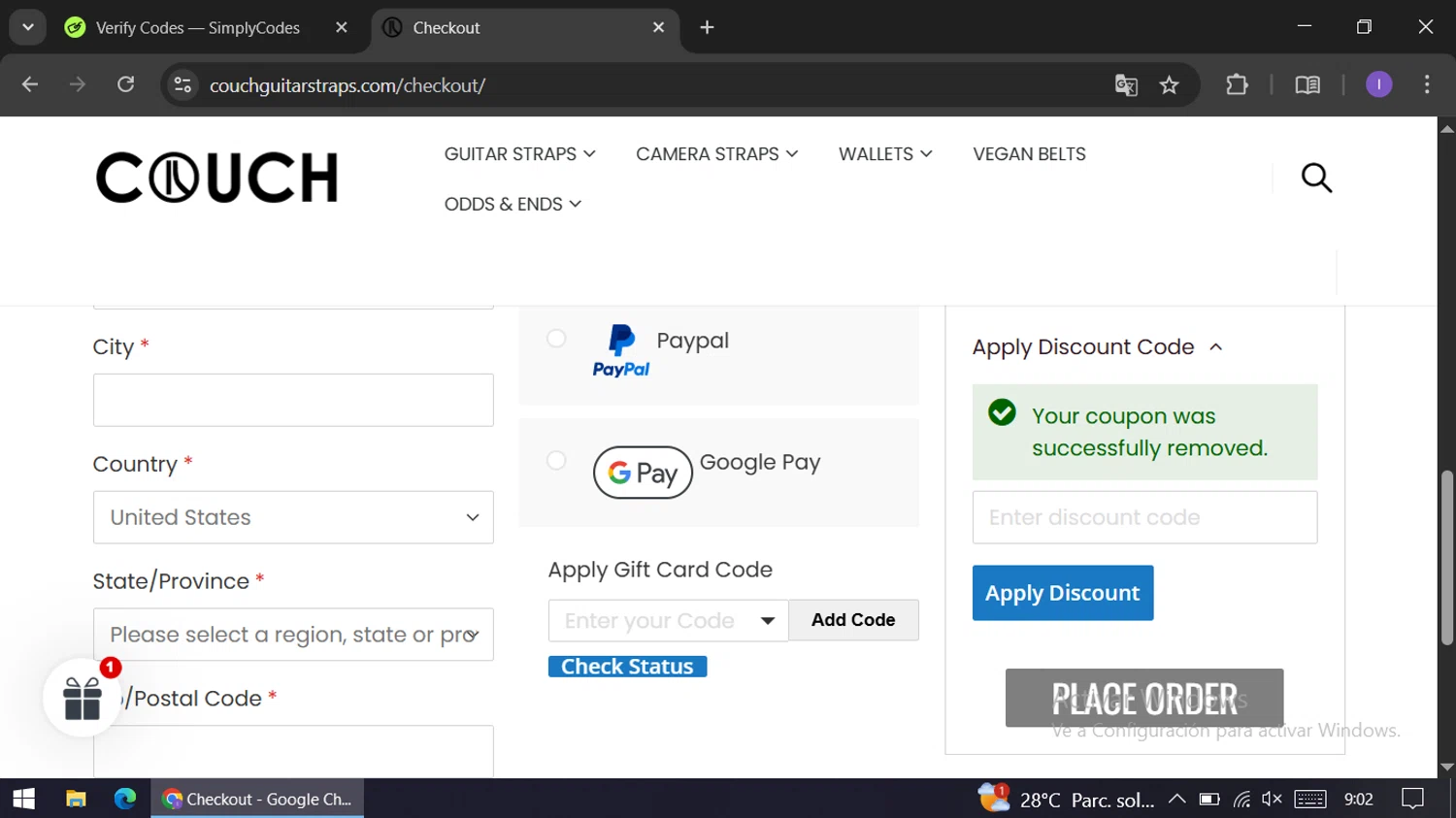Select the Google Pay radio button

[556, 460]
